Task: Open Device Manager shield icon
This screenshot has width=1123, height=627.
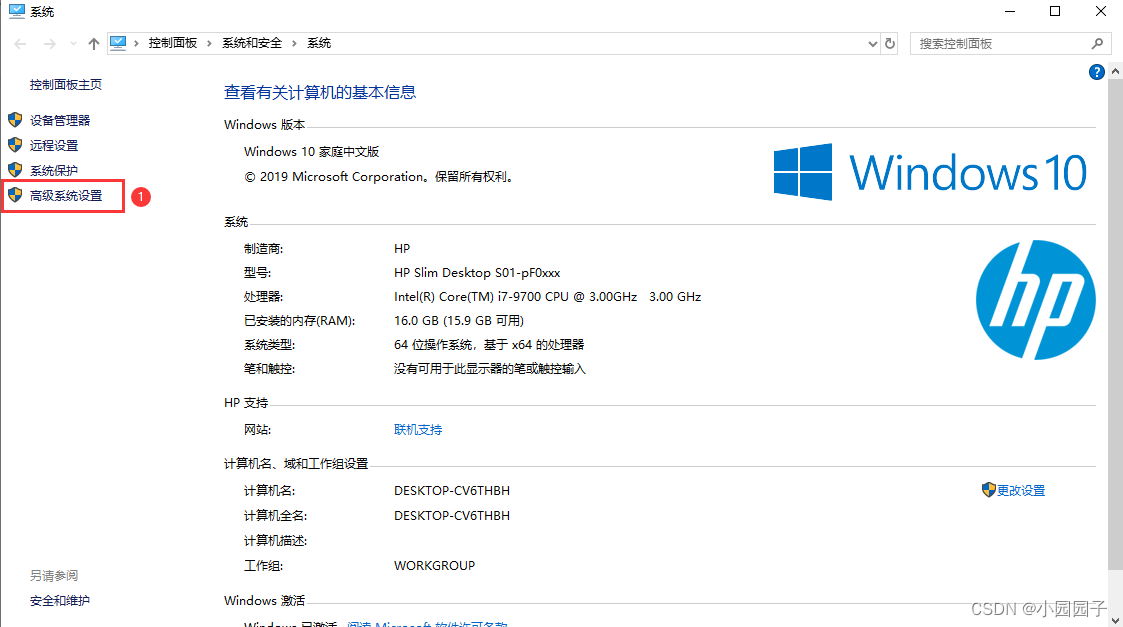Action: point(15,120)
